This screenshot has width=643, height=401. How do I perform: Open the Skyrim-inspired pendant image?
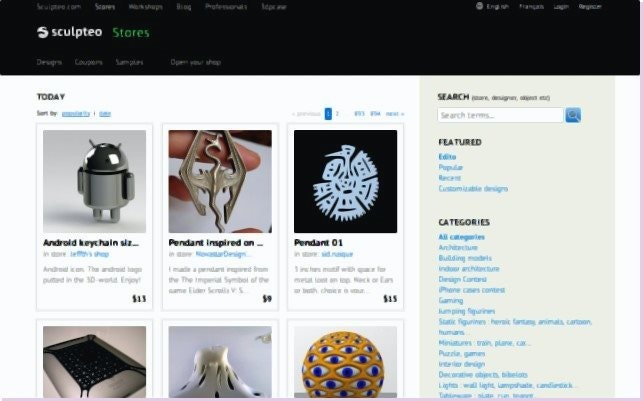tap(220, 181)
